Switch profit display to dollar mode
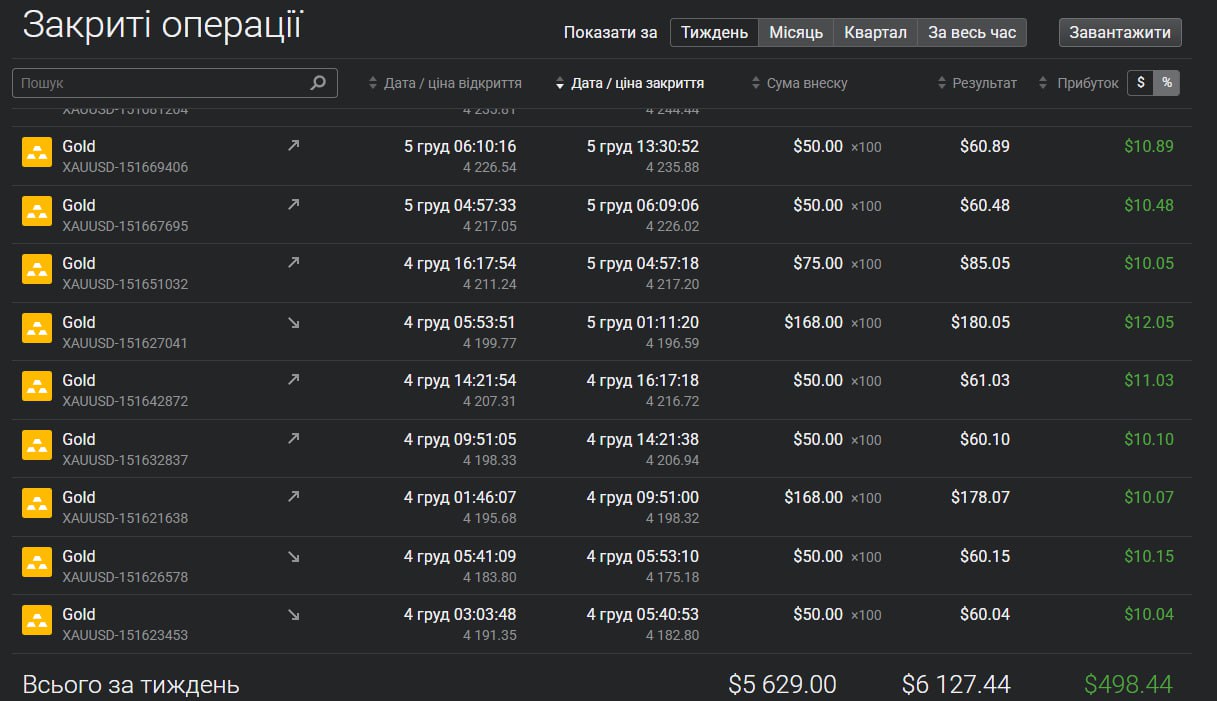This screenshot has height=701, width=1217. click(1140, 83)
